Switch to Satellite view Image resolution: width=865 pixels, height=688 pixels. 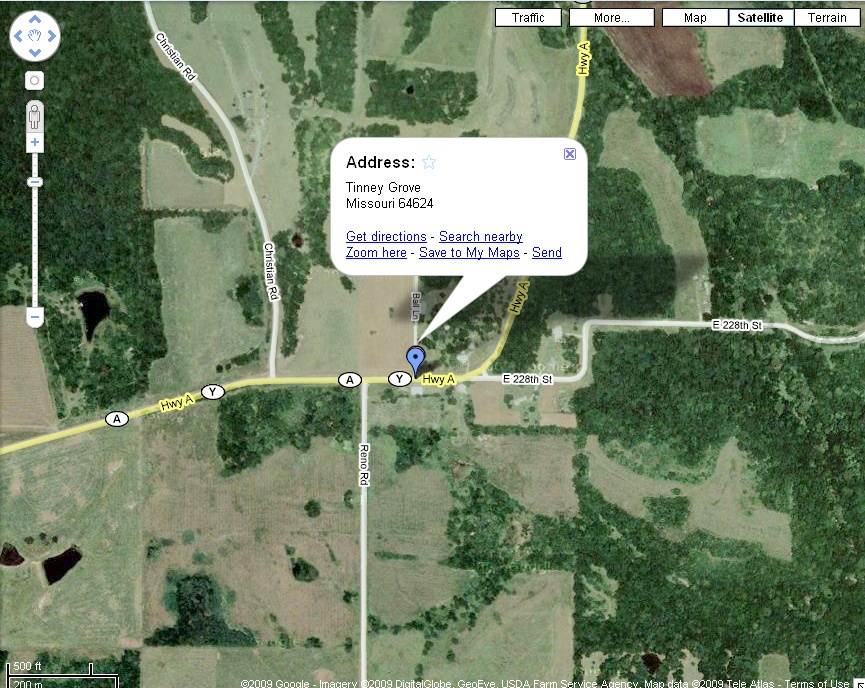760,18
